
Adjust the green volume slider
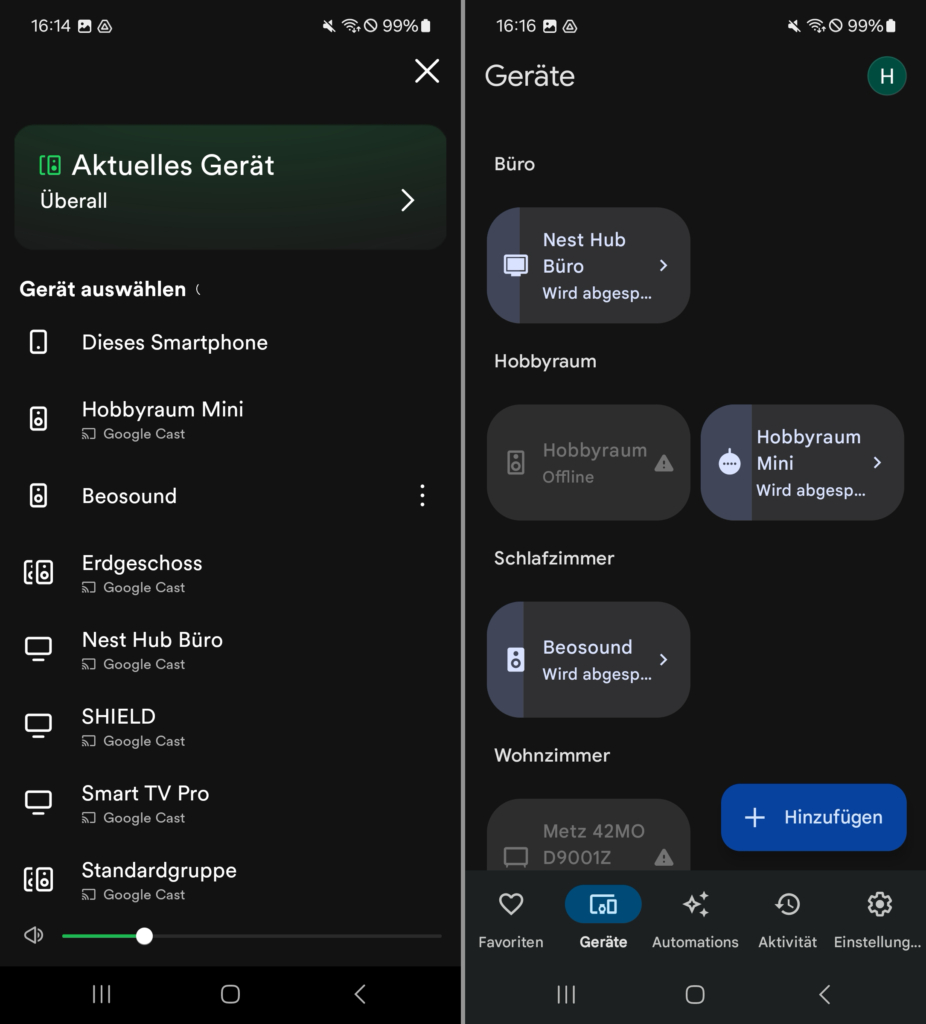145,936
